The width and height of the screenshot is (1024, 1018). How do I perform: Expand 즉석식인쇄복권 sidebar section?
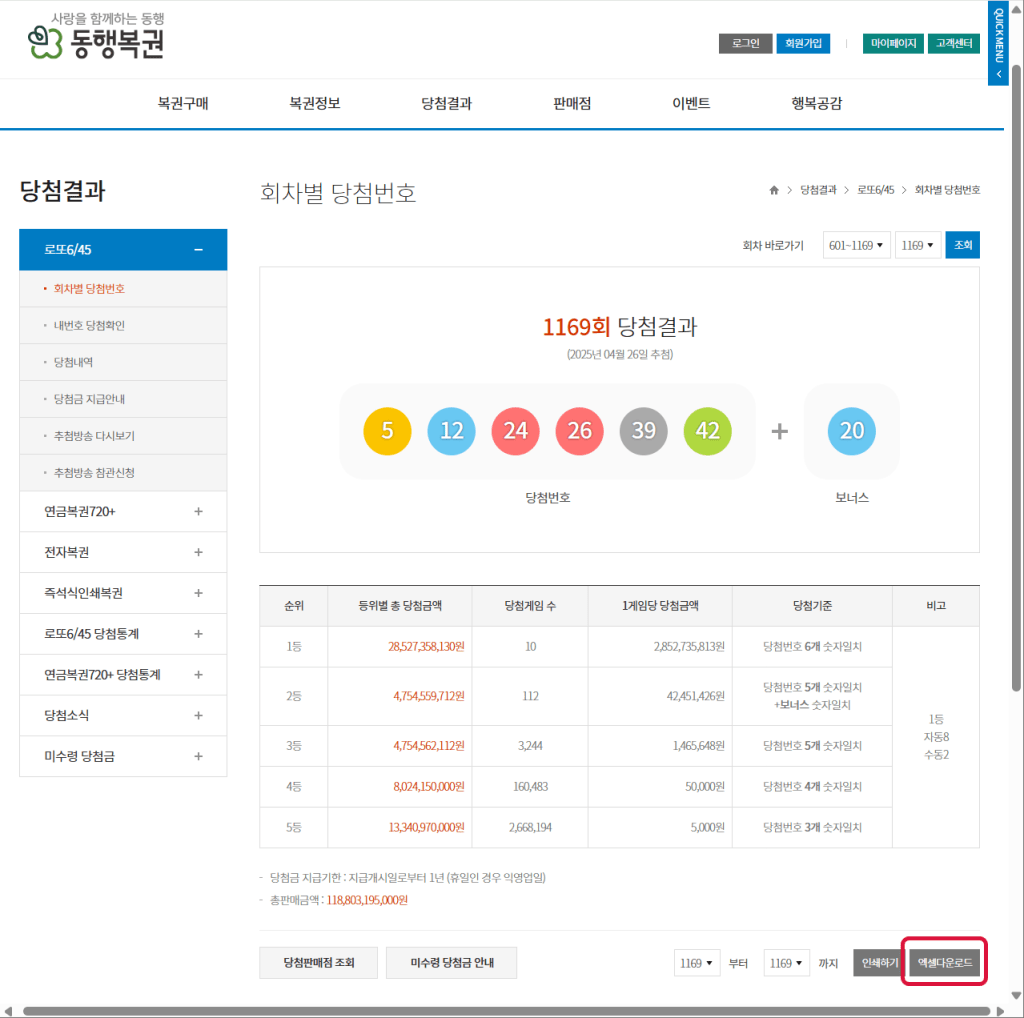(198, 593)
